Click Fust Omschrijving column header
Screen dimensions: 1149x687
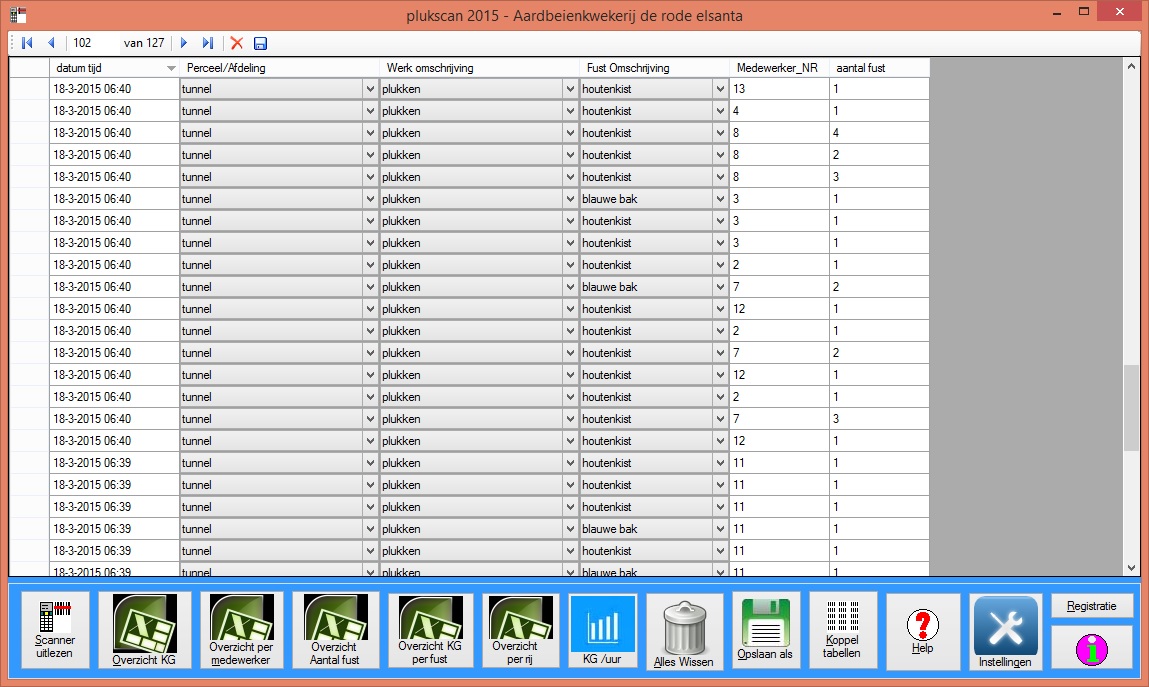coord(654,68)
